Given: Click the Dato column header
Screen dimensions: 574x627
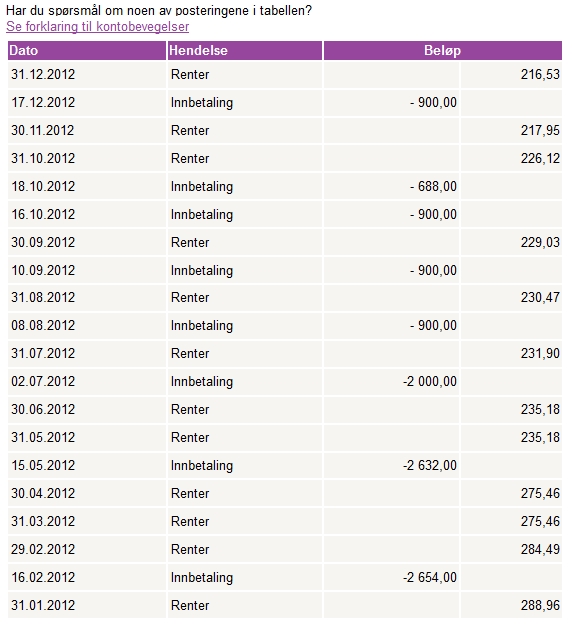Looking at the screenshot, I should tap(87, 50).
